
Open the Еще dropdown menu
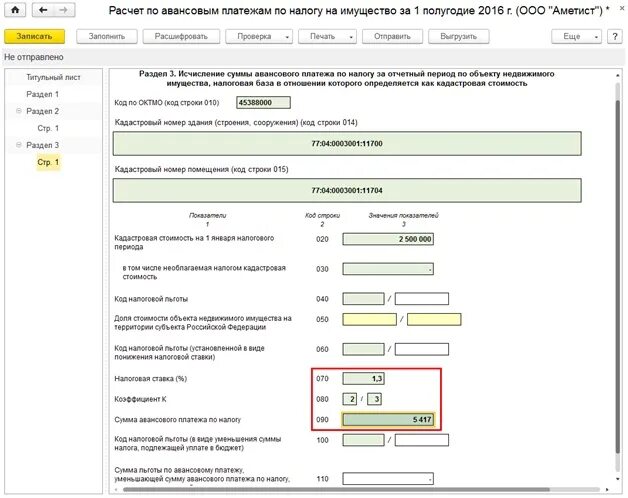click(x=576, y=36)
